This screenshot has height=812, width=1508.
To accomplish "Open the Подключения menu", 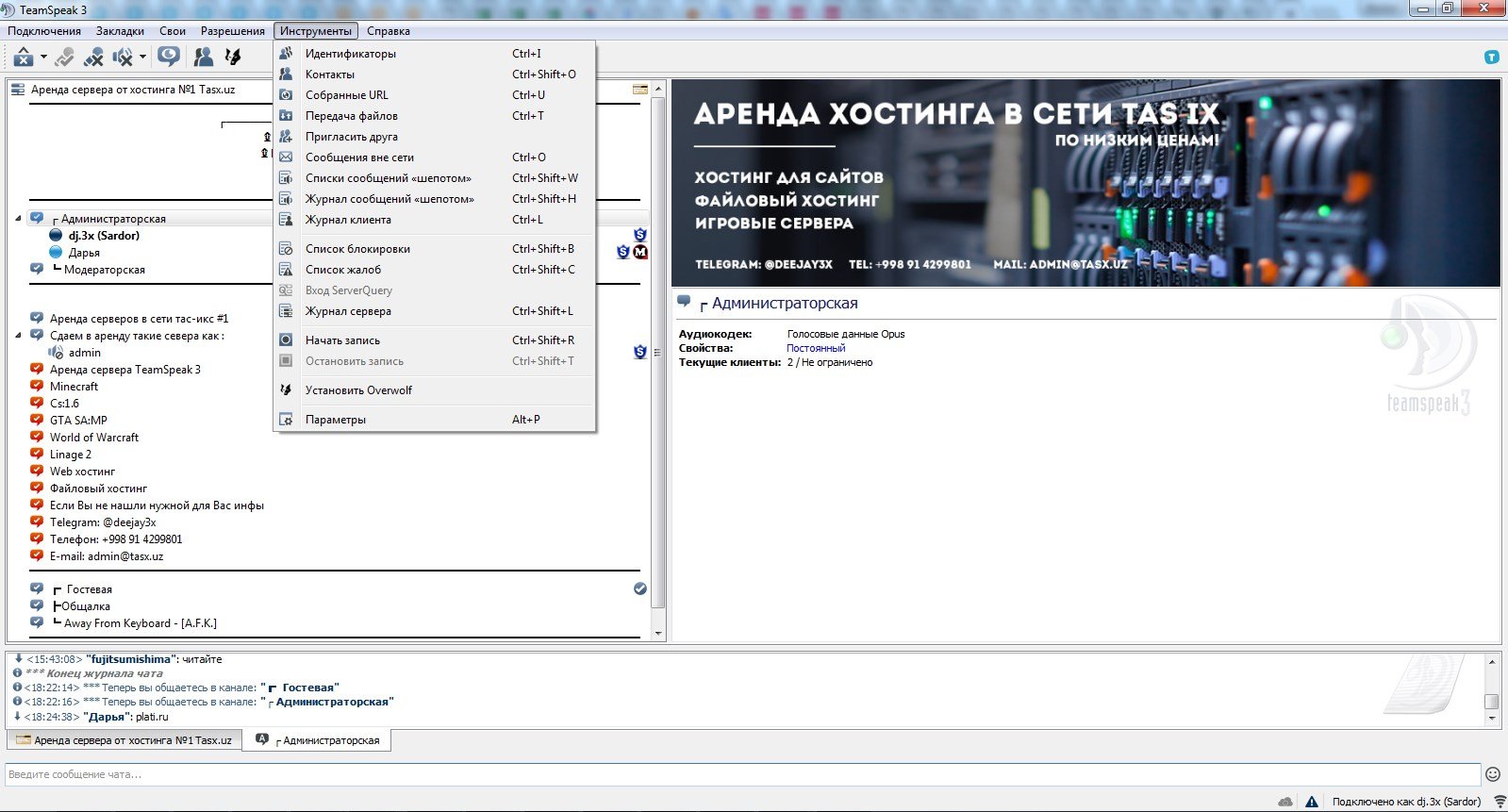I will click(x=44, y=31).
